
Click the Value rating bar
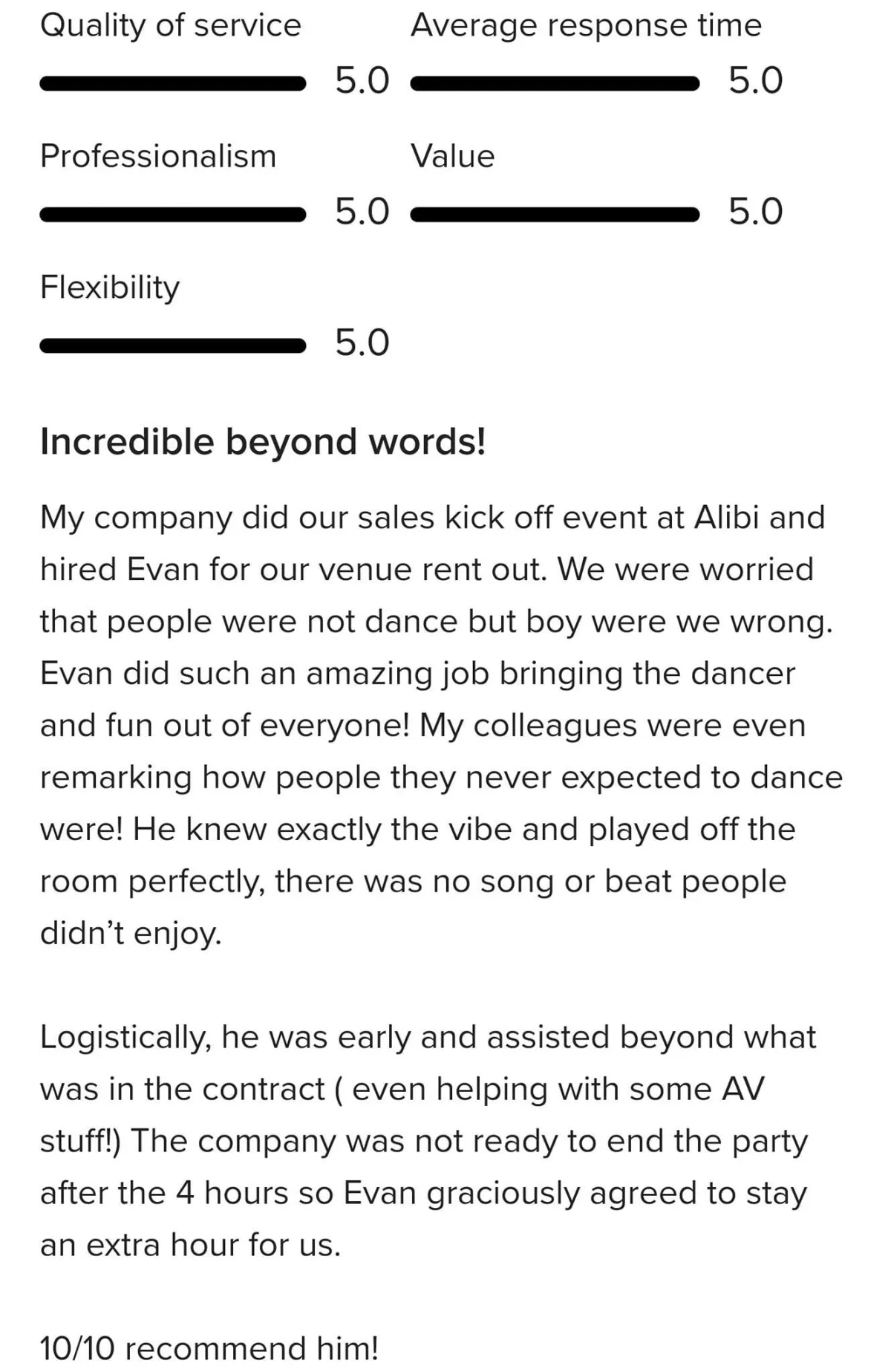click(x=554, y=215)
